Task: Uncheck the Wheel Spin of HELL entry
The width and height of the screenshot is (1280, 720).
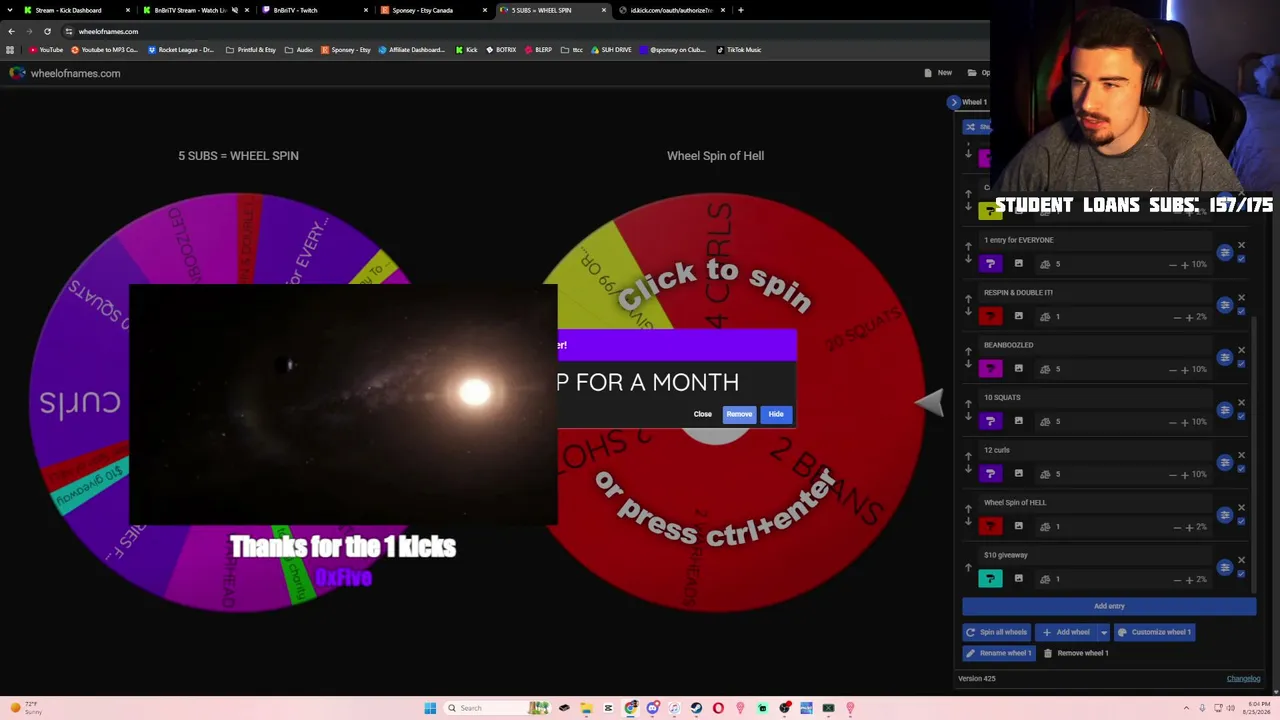Action: click(1241, 522)
